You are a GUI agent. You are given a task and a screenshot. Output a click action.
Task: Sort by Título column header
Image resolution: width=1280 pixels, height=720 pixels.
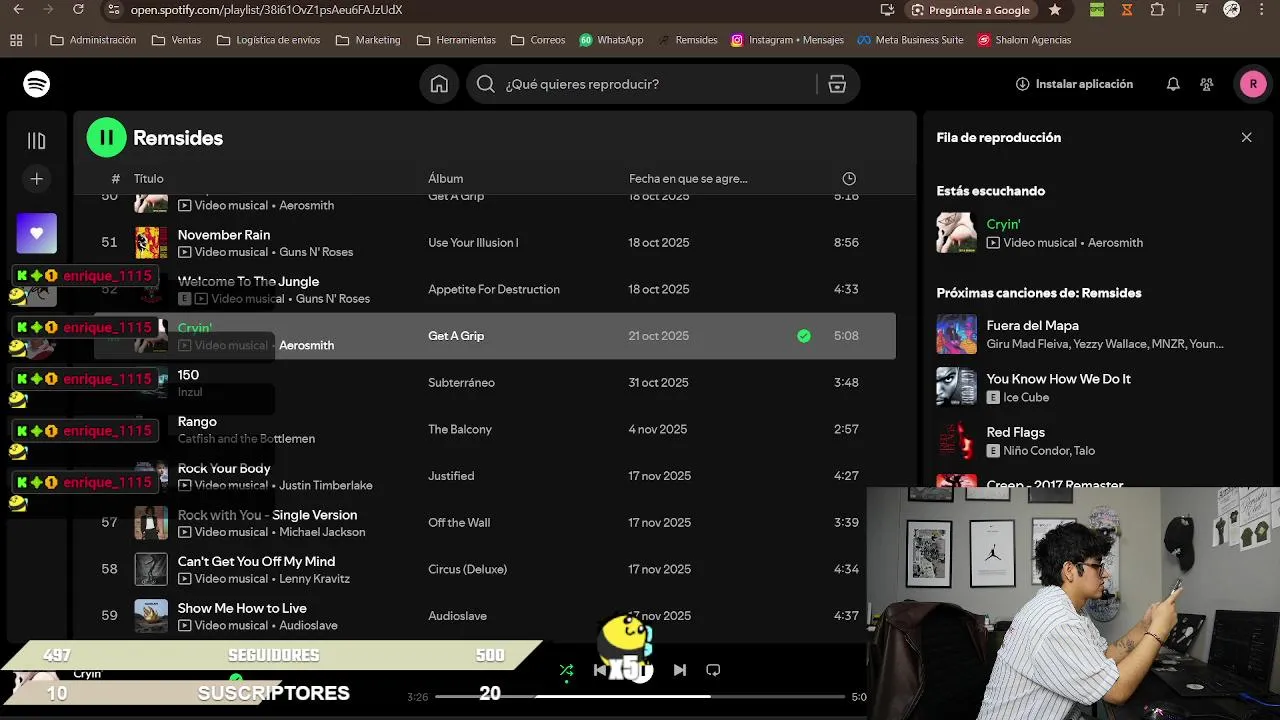pos(149,179)
